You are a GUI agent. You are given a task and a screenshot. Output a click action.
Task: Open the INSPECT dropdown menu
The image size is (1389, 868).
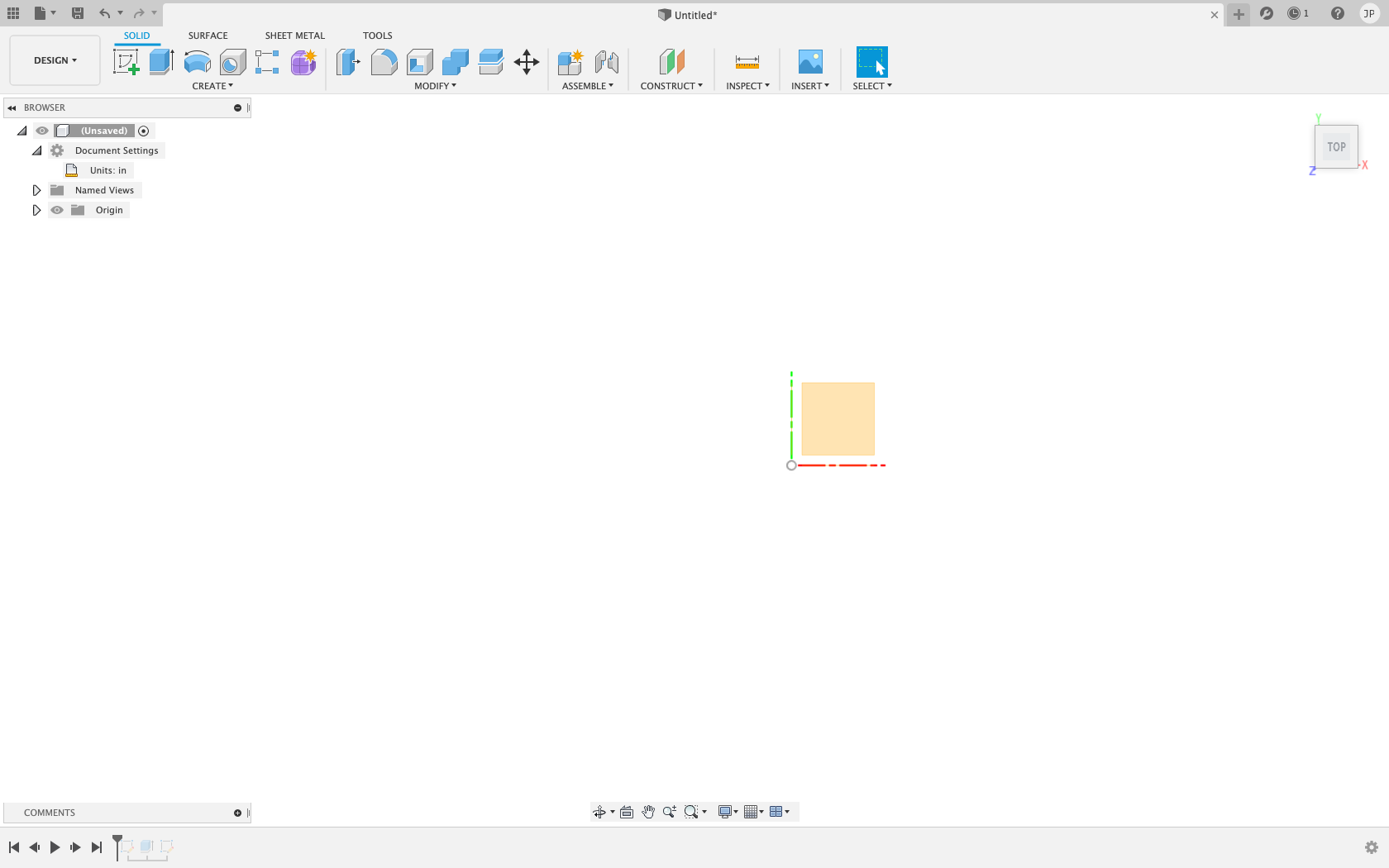click(747, 86)
